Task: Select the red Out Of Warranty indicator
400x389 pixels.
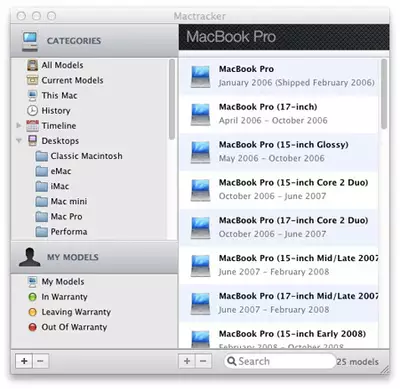Action: click(32, 327)
